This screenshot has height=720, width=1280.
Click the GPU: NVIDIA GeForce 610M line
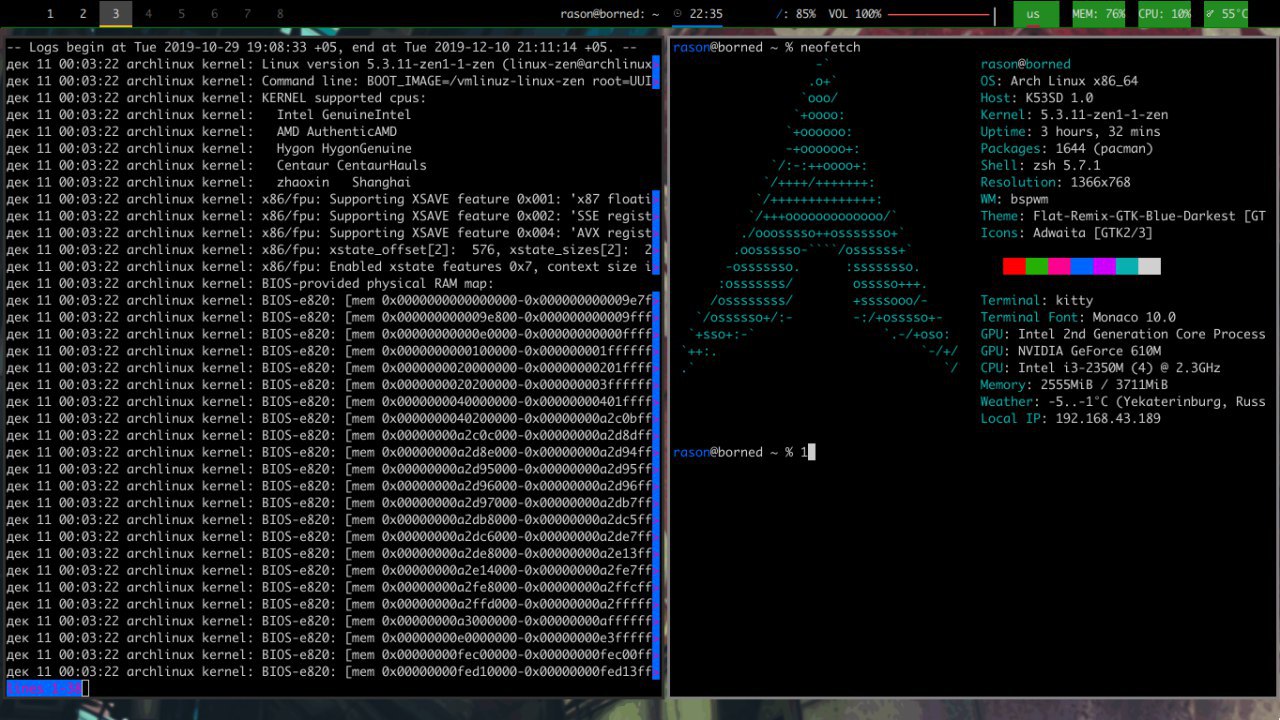[x=1070, y=351]
